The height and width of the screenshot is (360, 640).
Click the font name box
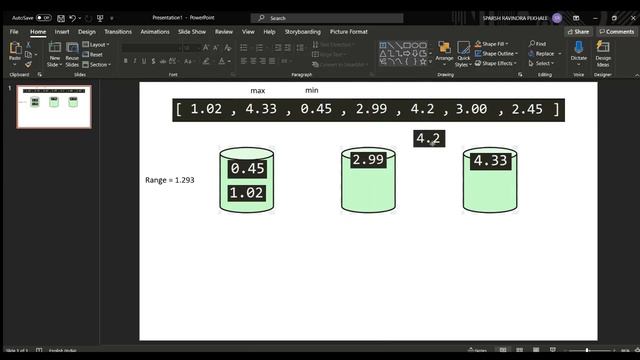pyautogui.click(x=151, y=48)
